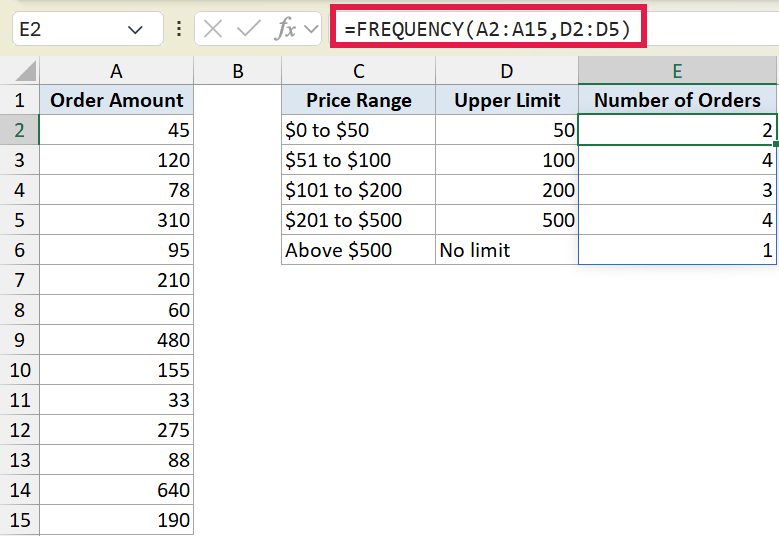The width and height of the screenshot is (779, 536).
Task: Select Upper Limit cell with 500
Action: [x=507, y=220]
